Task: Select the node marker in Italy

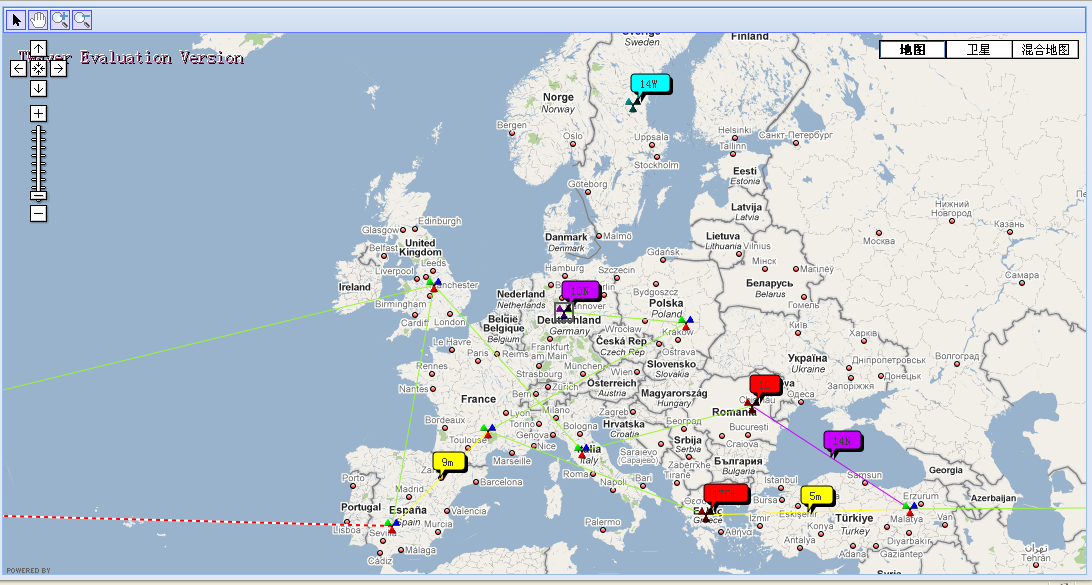Action: 582,451
